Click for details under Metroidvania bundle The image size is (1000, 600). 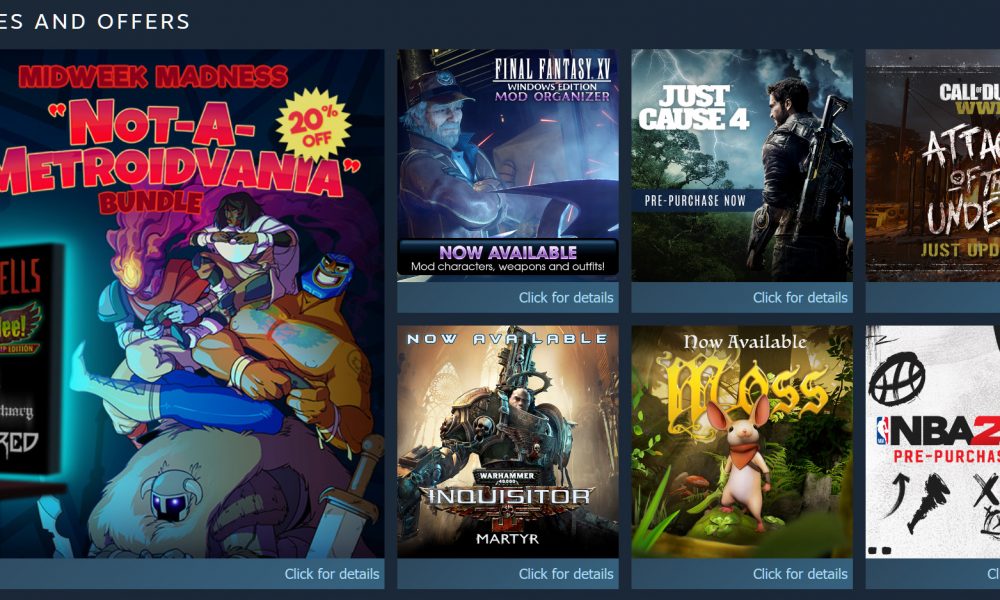(332, 574)
